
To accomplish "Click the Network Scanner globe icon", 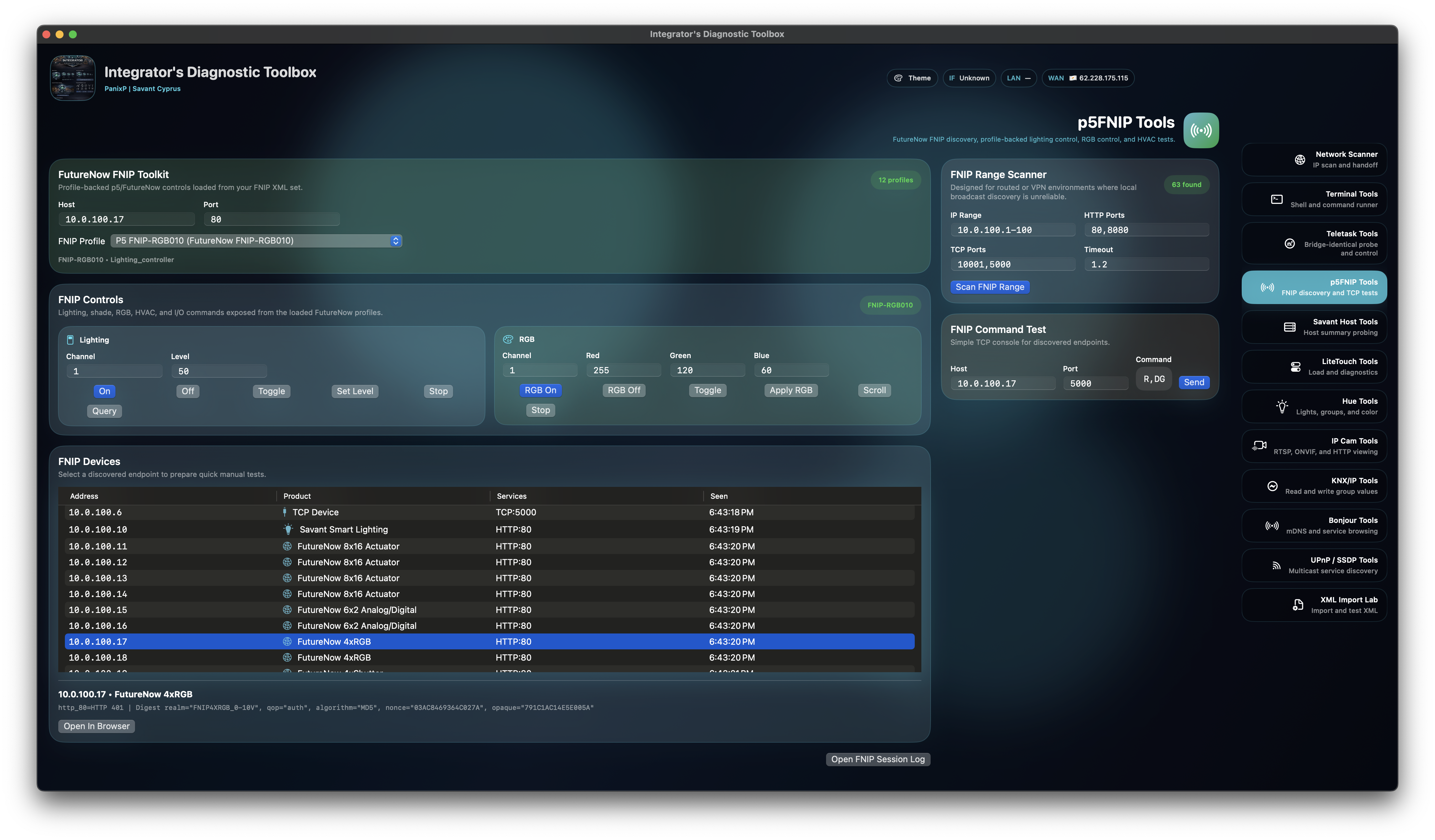I will click(1299, 160).
